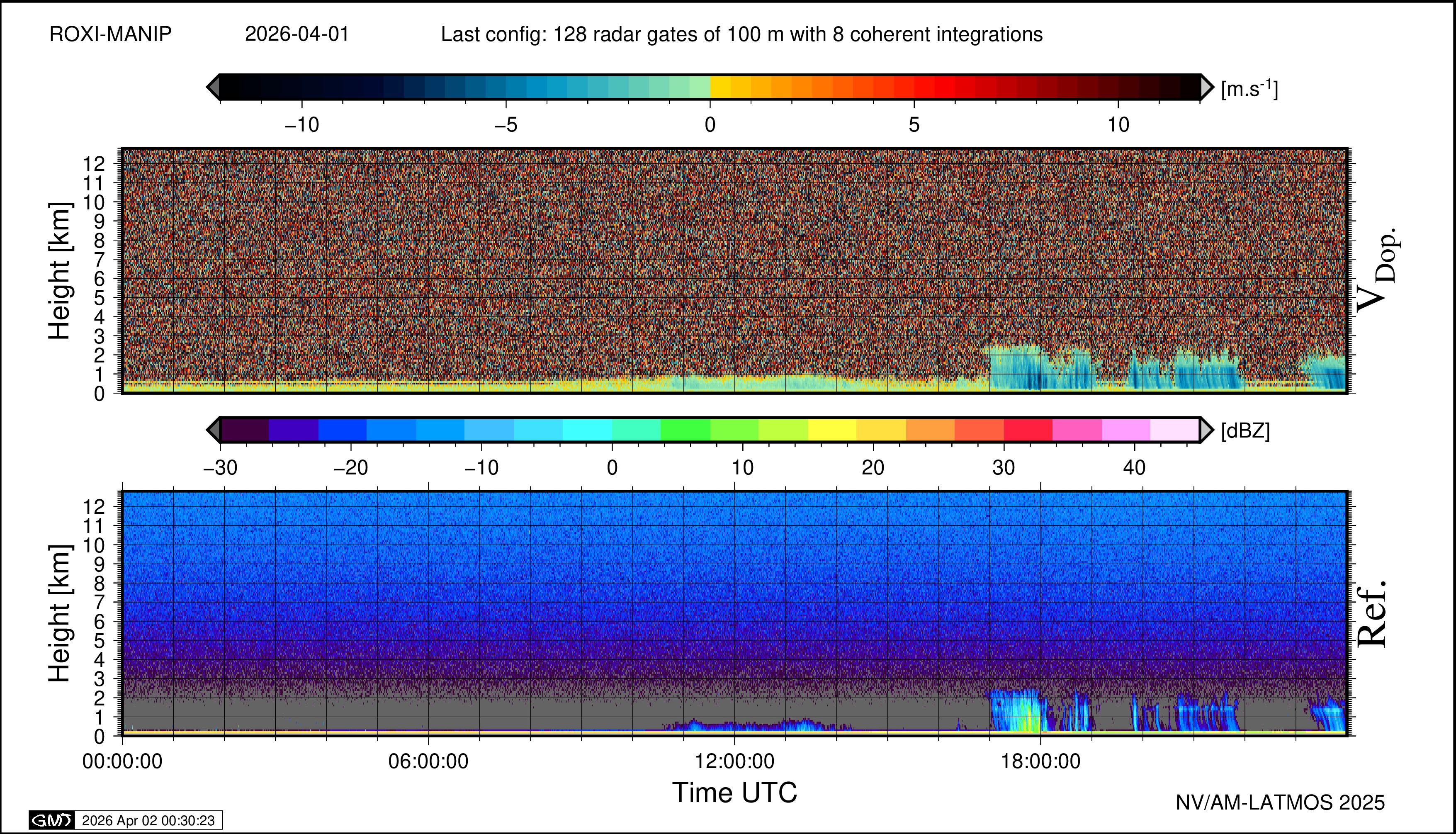Screen dimensions: 1456x834
Task: Click right arrow of velocity colorbar
Action: [1206, 87]
